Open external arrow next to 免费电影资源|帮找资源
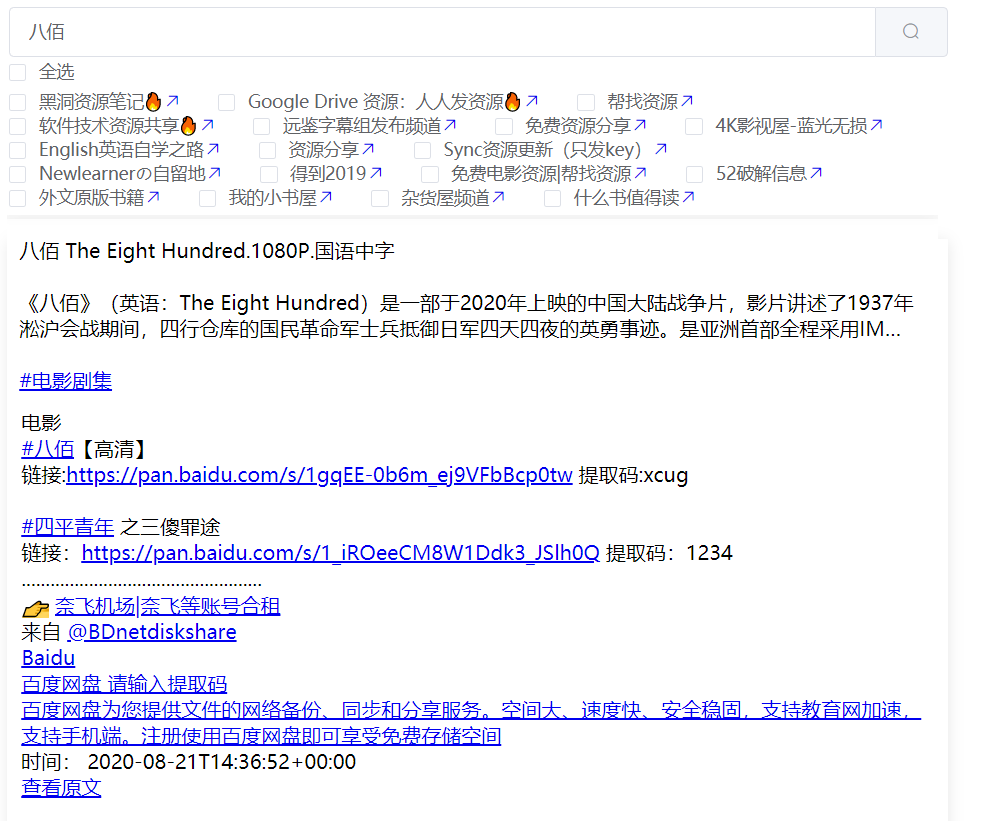Image resolution: width=990 pixels, height=821 pixels. click(641, 173)
